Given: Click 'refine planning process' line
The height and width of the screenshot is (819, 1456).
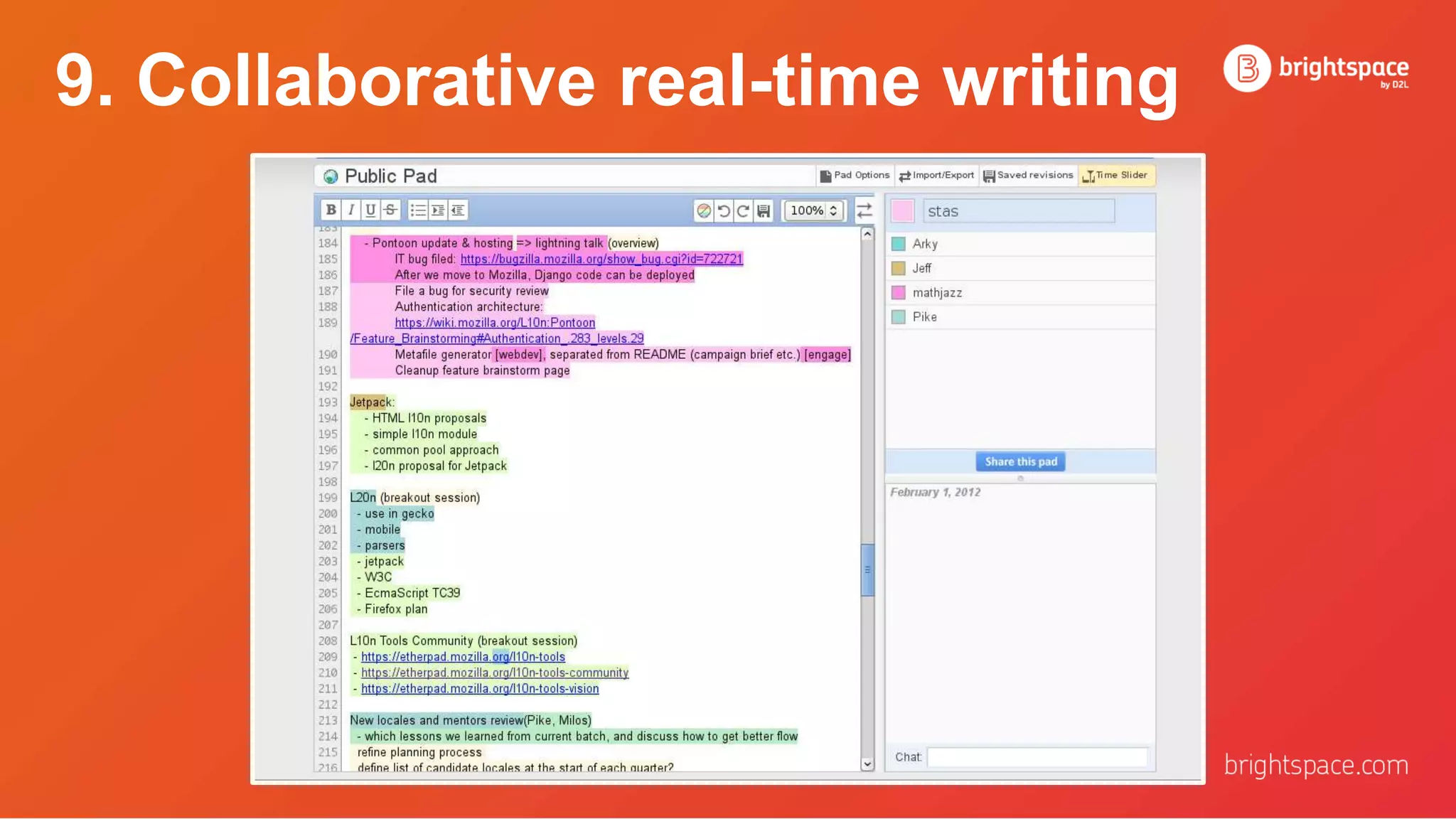Looking at the screenshot, I should click(x=419, y=752).
